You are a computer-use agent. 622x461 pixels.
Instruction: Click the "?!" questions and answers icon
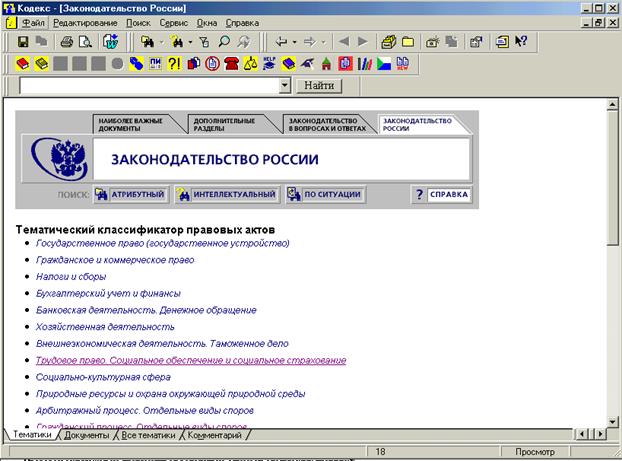(x=174, y=63)
